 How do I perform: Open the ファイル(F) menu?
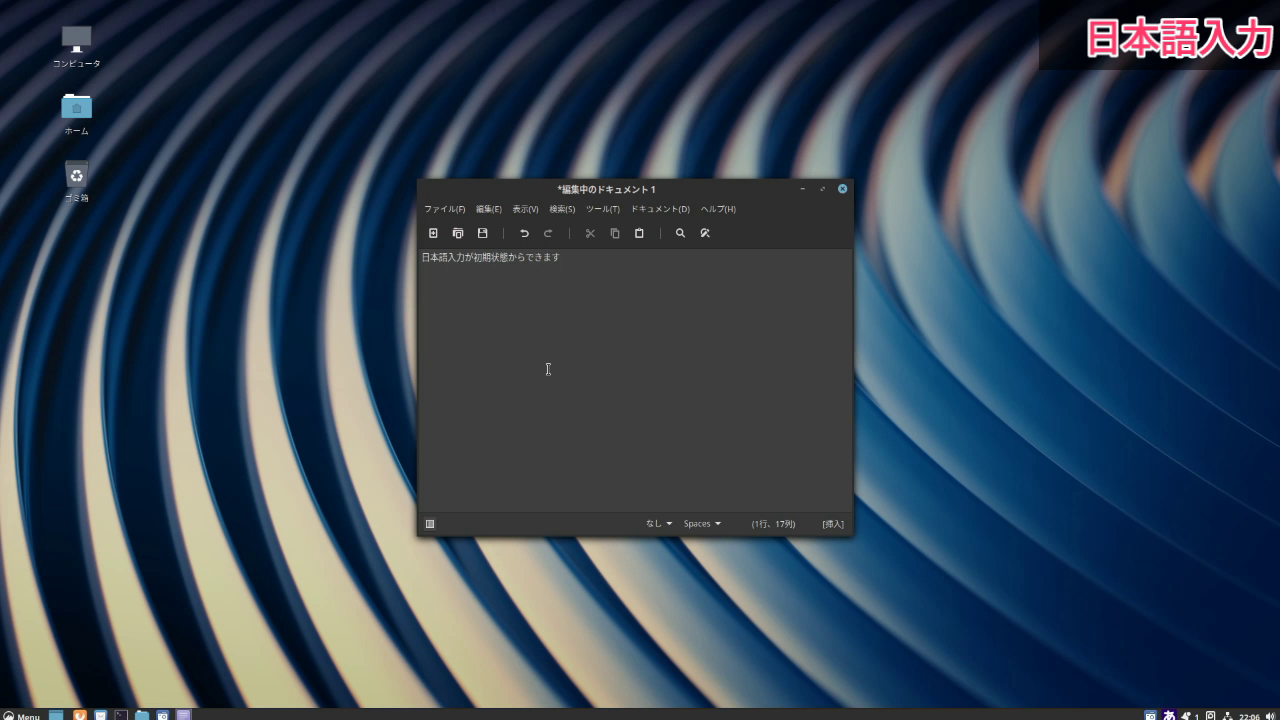445,209
